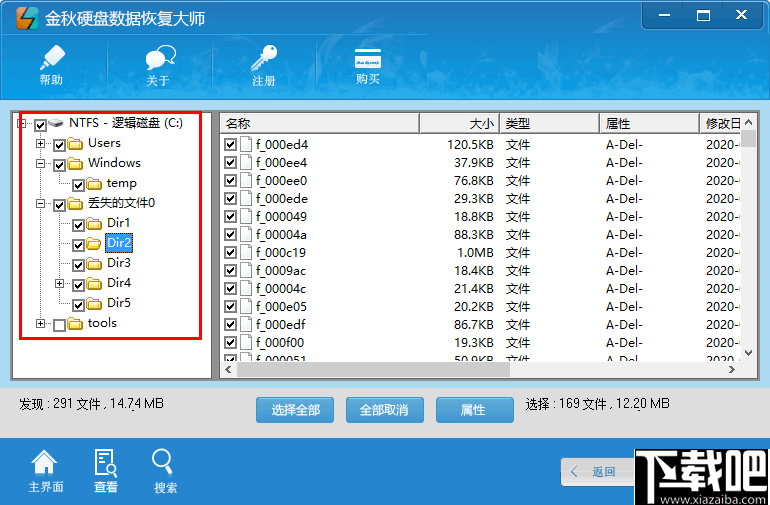Viewport: 770px width, 505px height.
Task: Click the 选择全部 button
Action: click(295, 410)
